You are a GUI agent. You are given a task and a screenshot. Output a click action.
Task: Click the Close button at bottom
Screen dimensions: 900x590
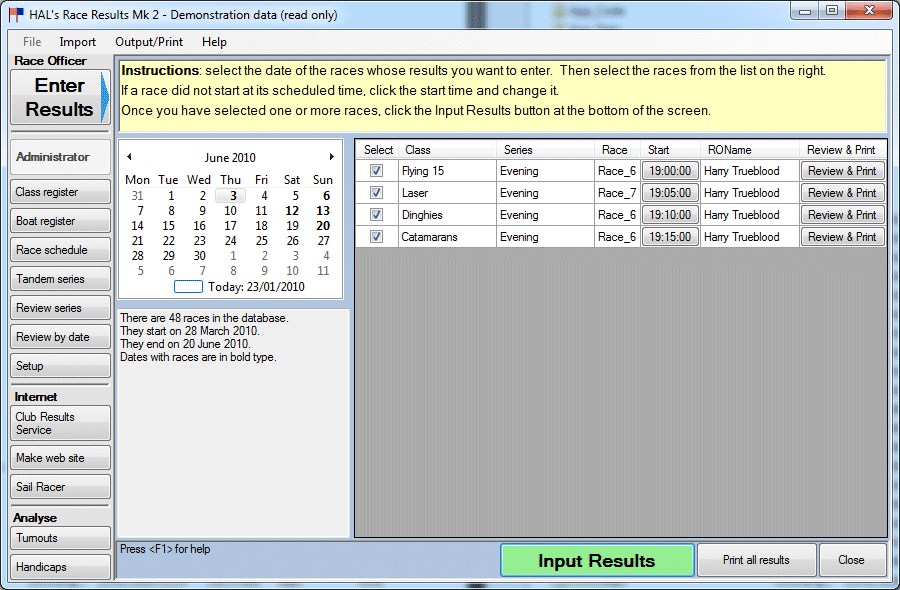tap(851, 560)
